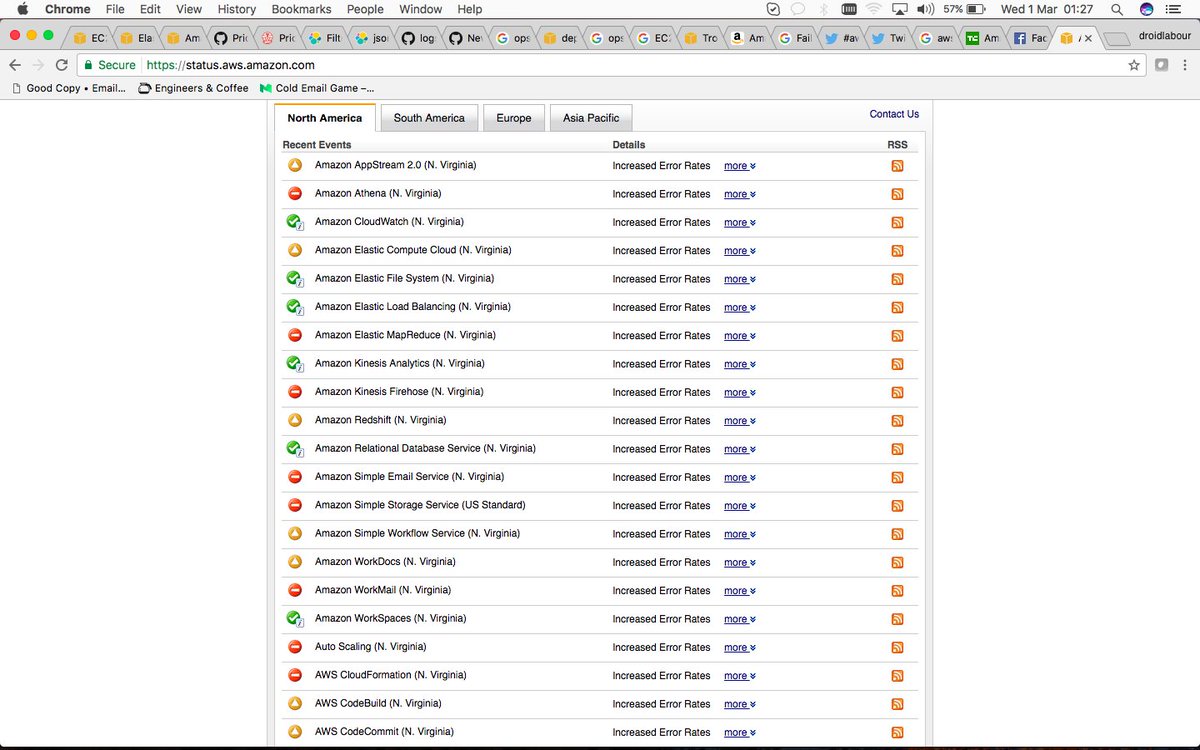Screen dimensions: 1200x750
Task: Expand more details for AWS CodeCommit
Action: point(739,733)
